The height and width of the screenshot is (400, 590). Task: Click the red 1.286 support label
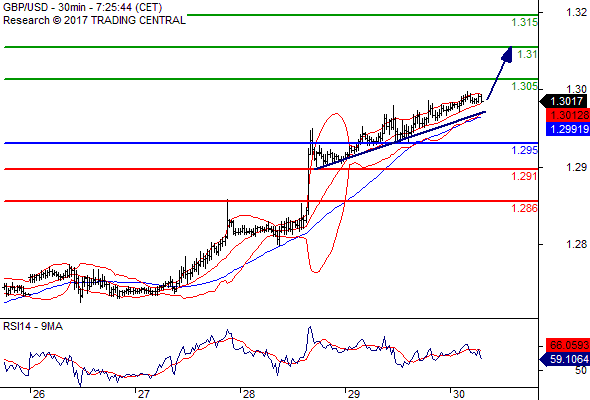tap(524, 208)
